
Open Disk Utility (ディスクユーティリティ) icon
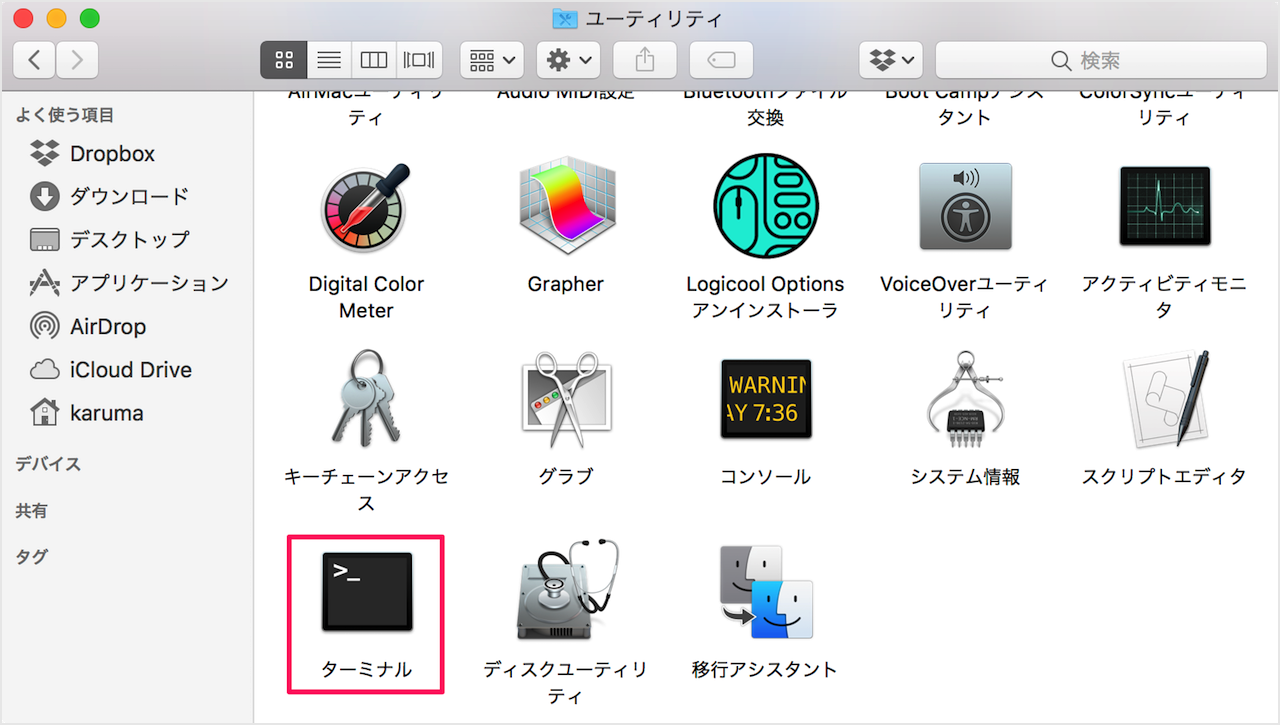567,591
